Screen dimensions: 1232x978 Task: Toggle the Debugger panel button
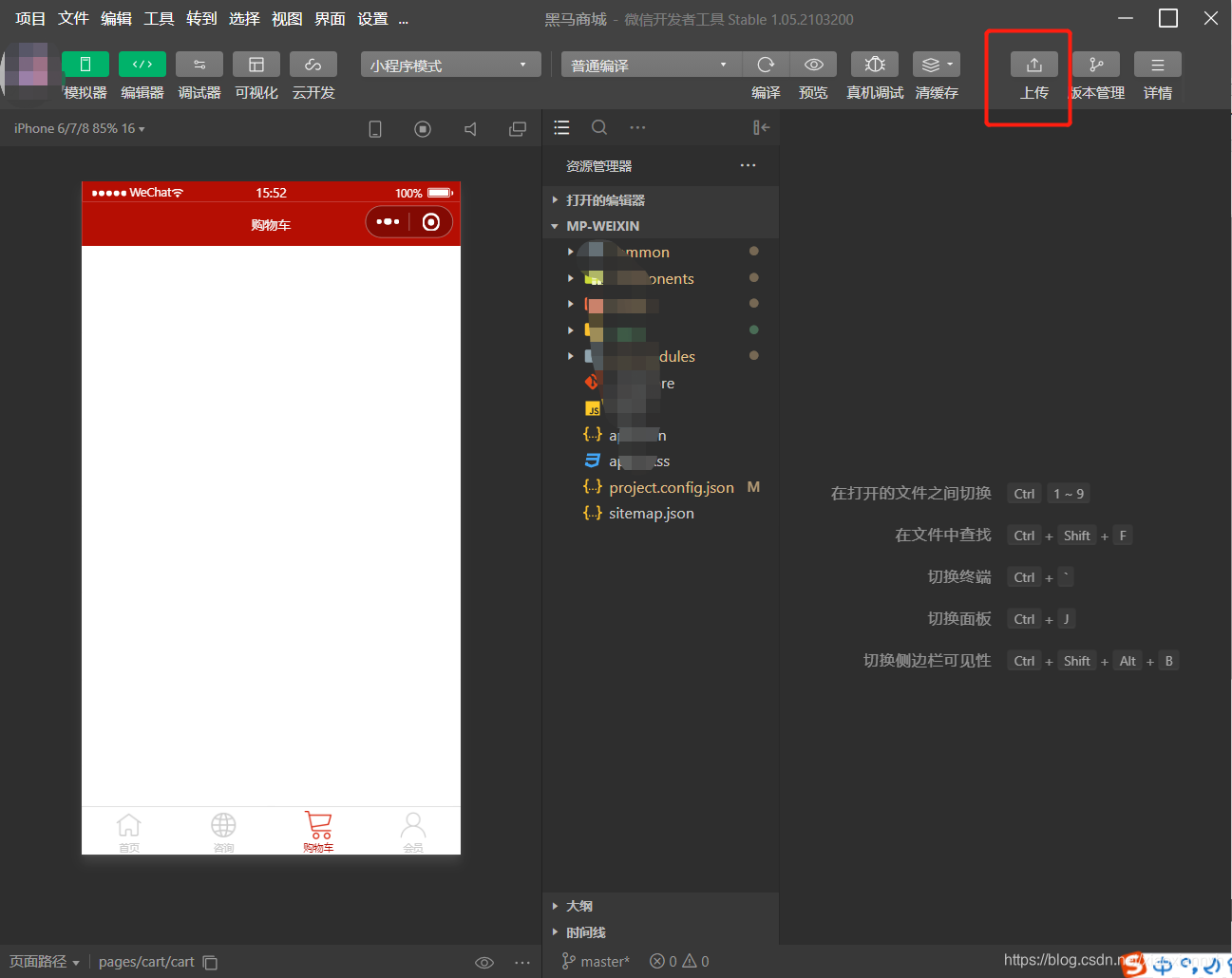tap(199, 64)
